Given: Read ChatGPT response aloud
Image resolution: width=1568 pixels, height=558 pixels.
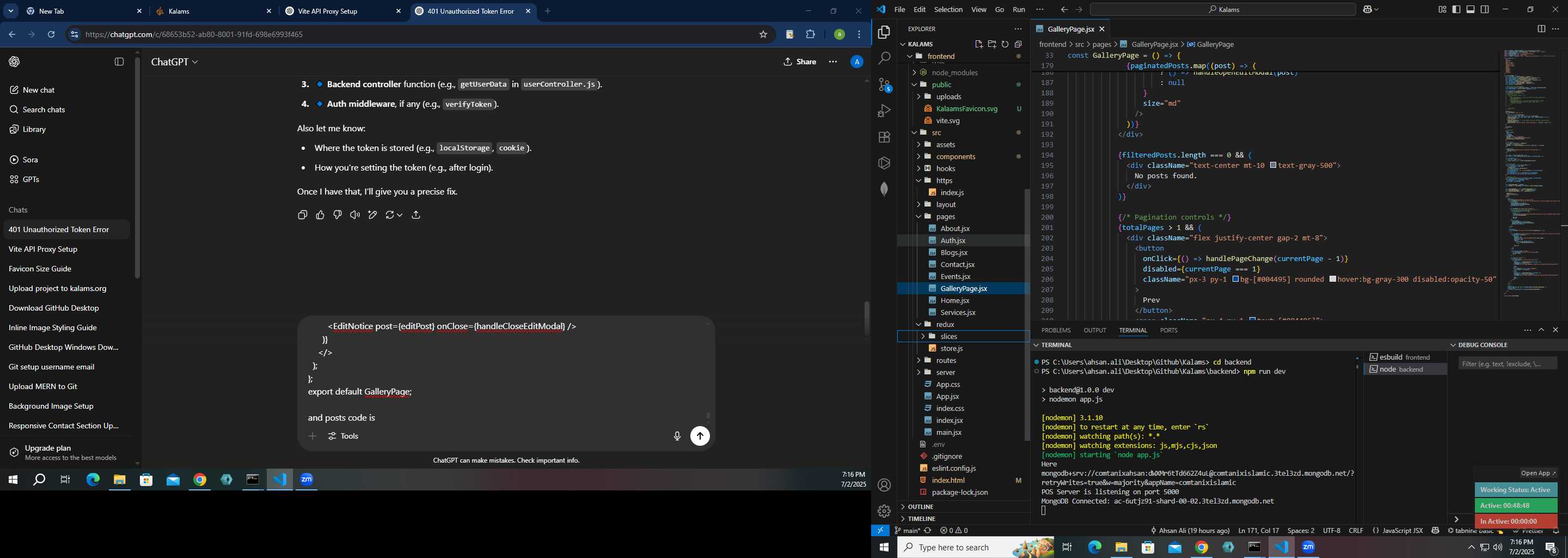Looking at the screenshot, I should (355, 215).
